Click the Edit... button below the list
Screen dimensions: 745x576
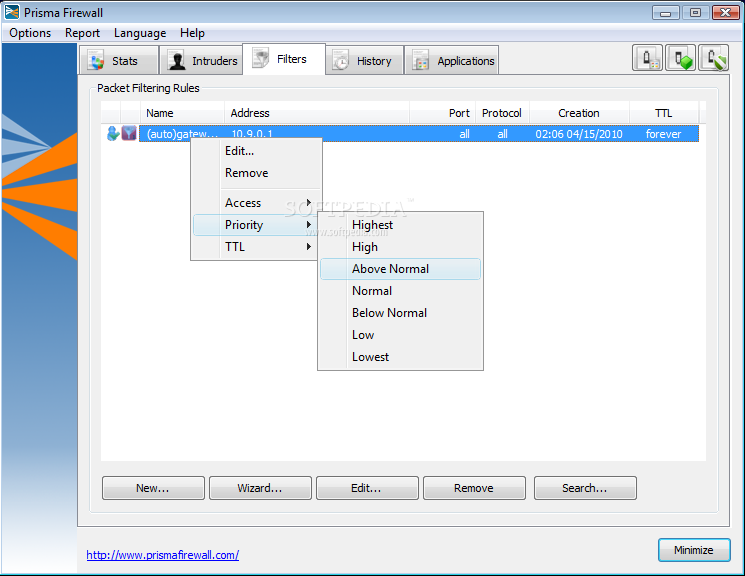click(367, 488)
